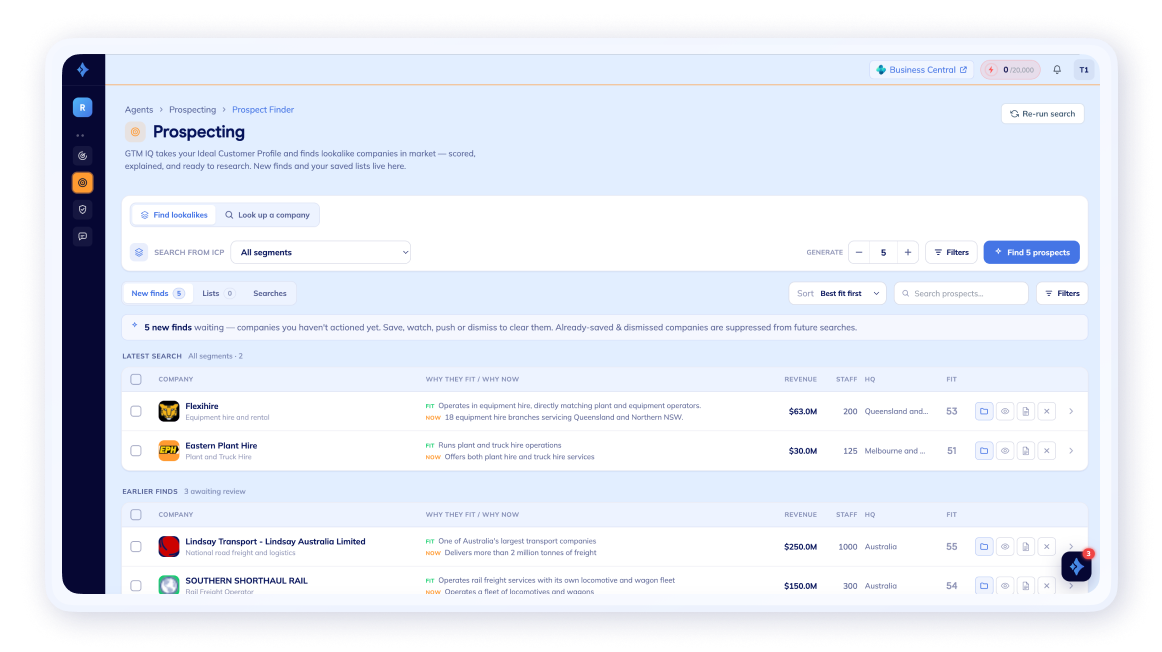1162x652 pixels.
Task: Expand Flexihire row with chevron arrow
Action: [x=1071, y=411]
